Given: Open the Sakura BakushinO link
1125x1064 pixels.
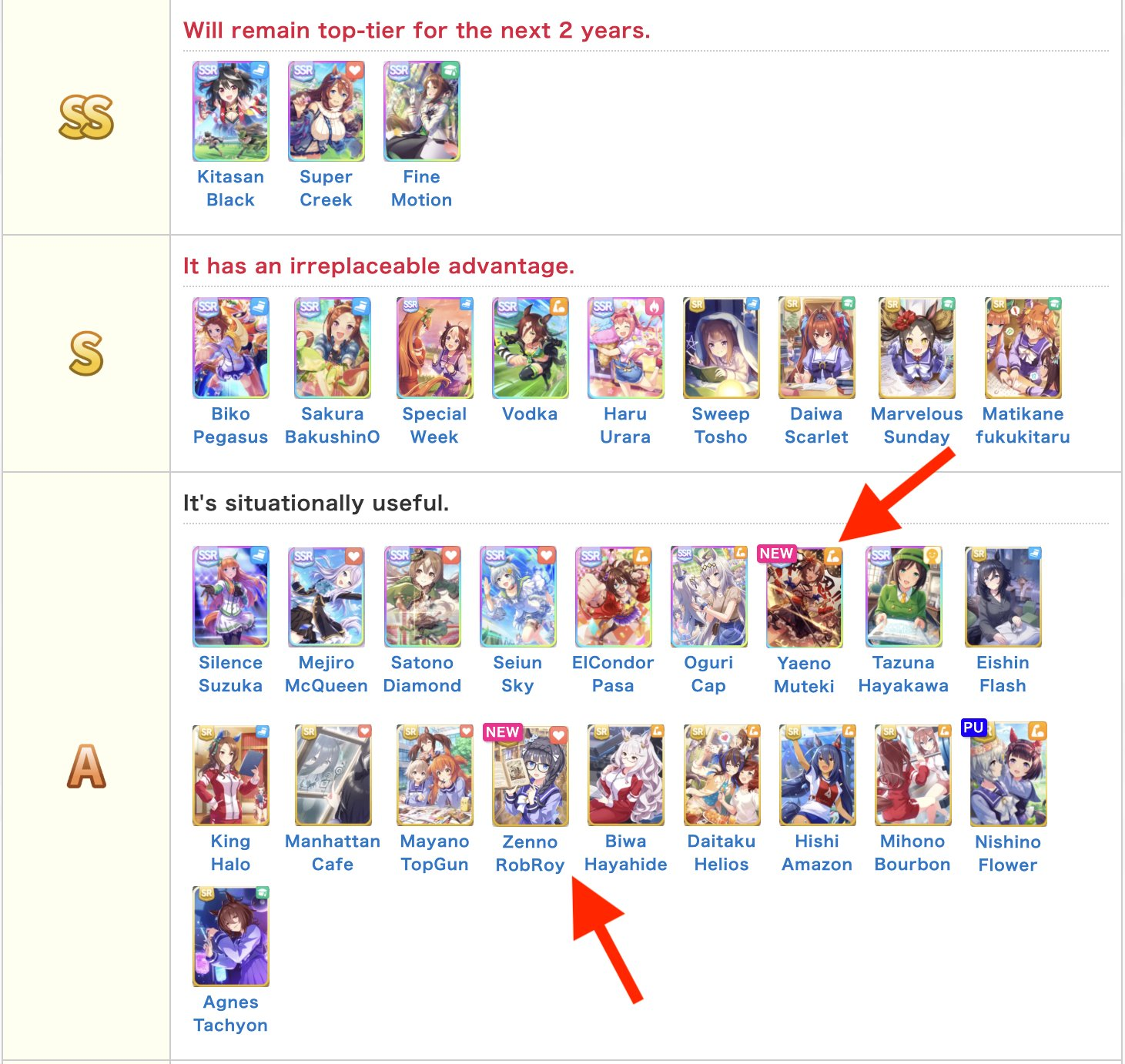Looking at the screenshot, I should click(332, 425).
